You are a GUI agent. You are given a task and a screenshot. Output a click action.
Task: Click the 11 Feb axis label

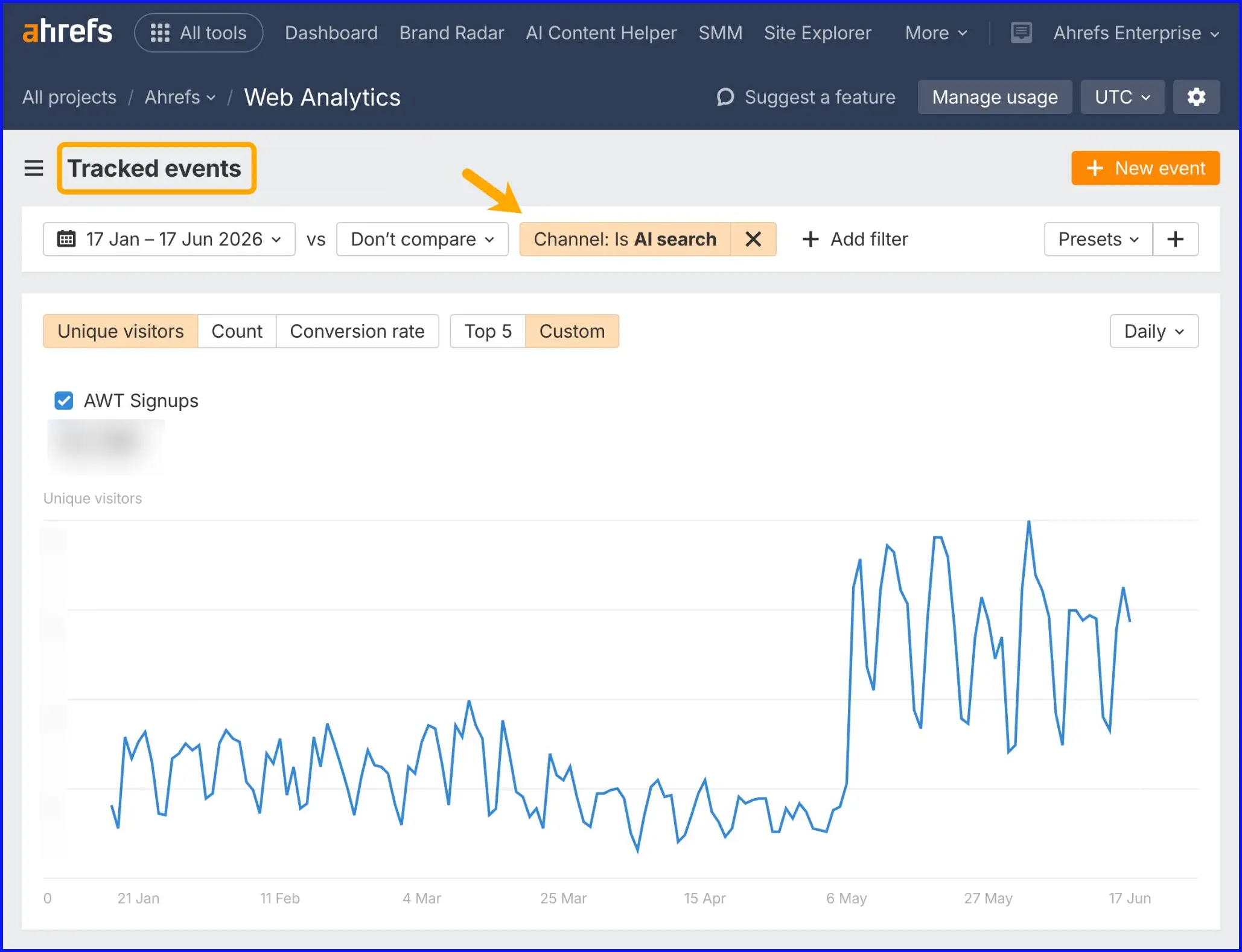coord(279,898)
